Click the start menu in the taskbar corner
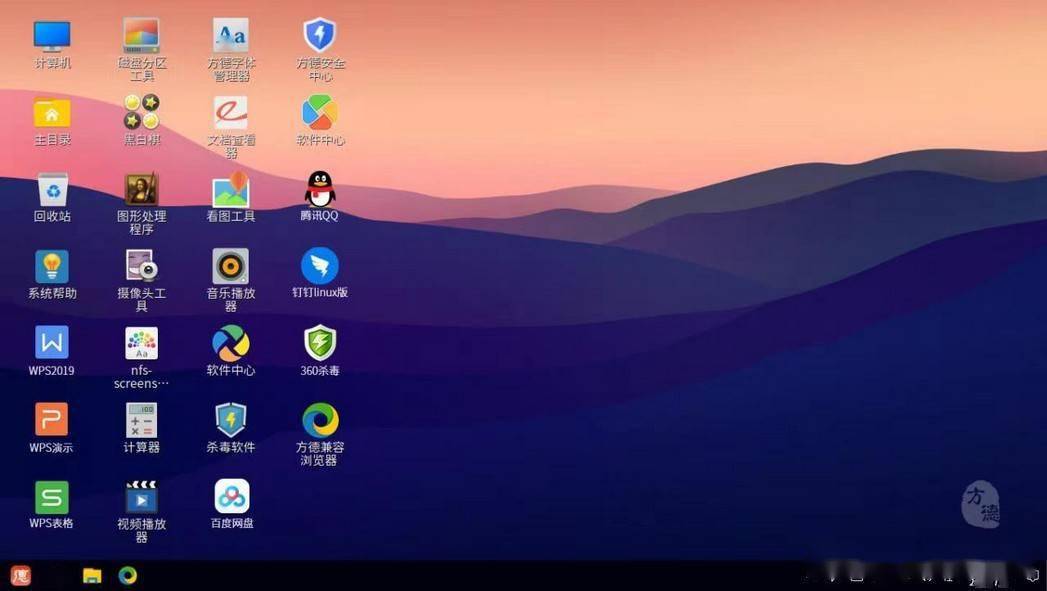Screen dimensions: 1047x591 (20, 576)
